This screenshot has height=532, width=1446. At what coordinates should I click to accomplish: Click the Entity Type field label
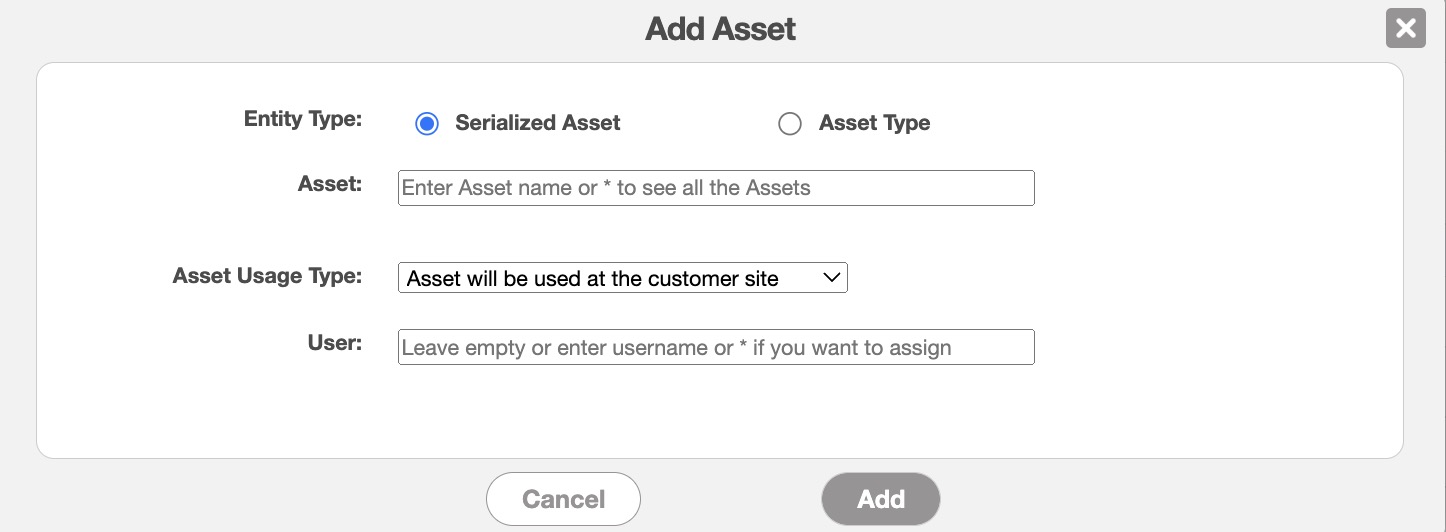(303, 119)
